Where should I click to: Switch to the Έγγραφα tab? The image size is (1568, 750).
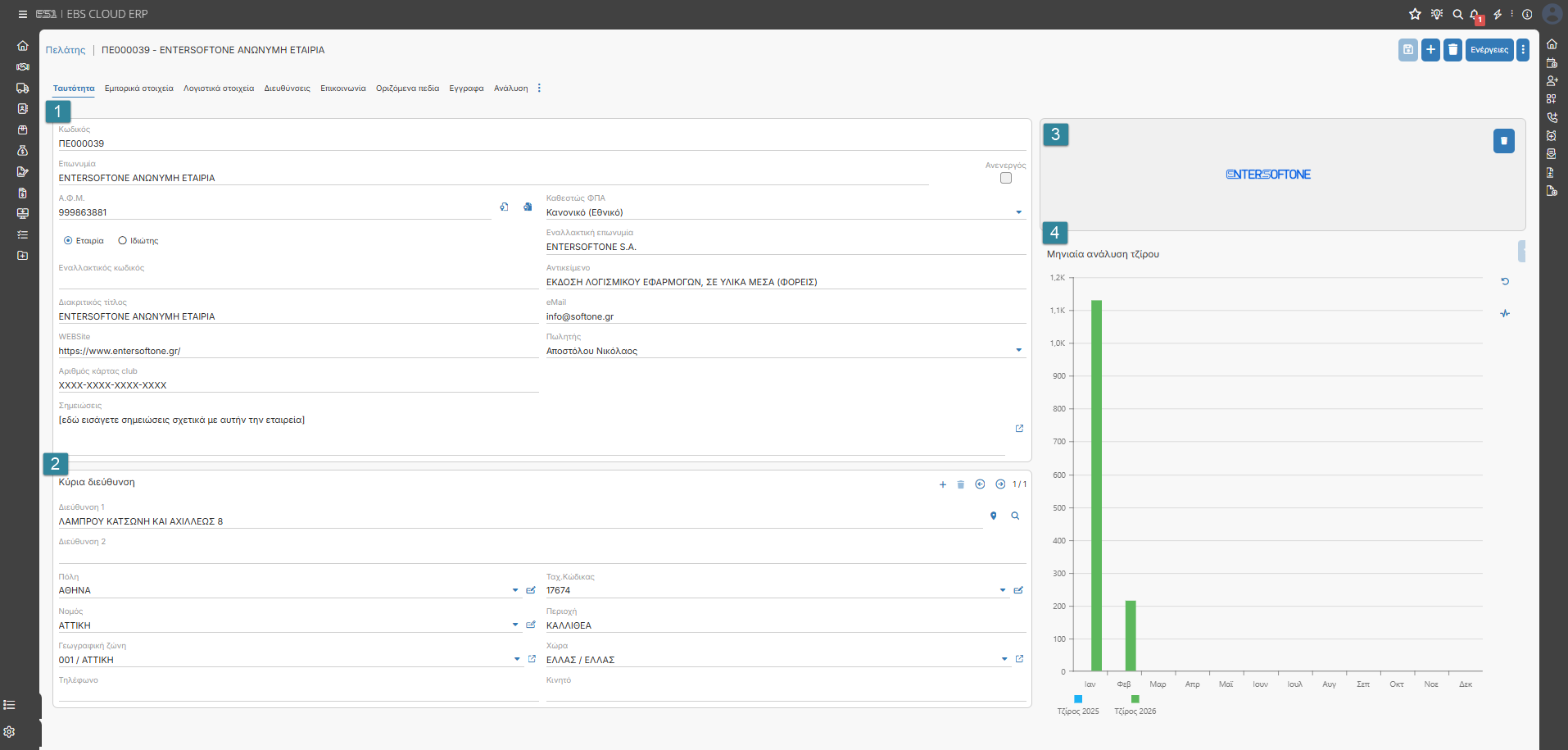pyautogui.click(x=466, y=89)
